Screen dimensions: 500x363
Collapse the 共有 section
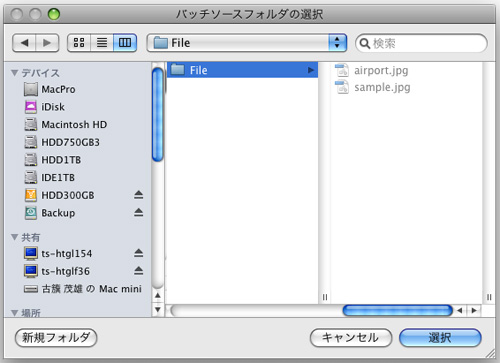point(14,237)
